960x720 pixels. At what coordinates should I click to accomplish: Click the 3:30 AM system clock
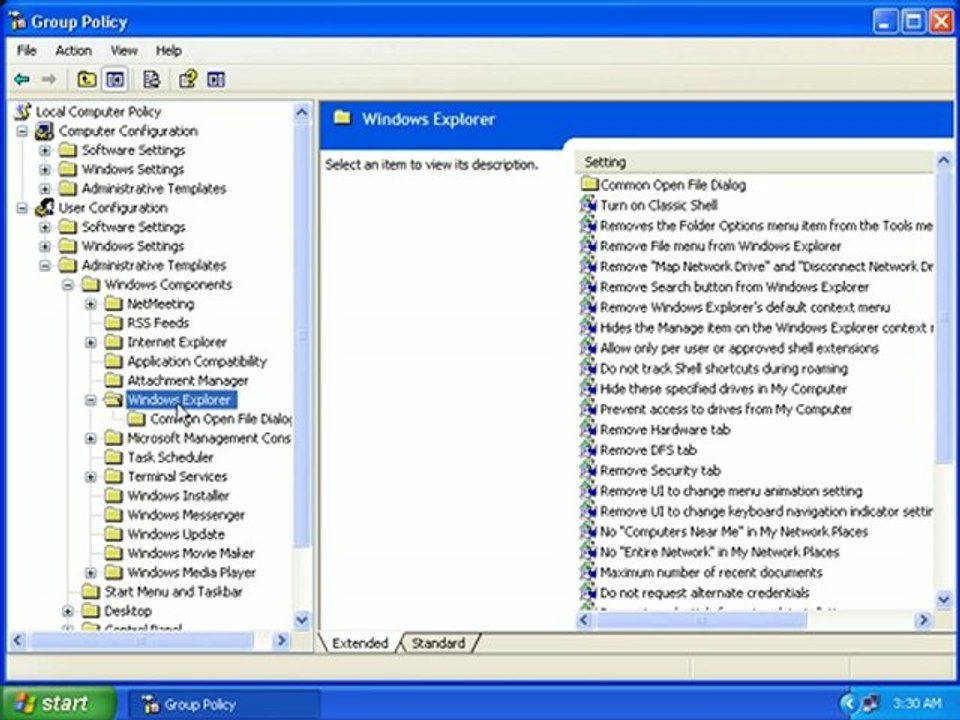[917, 703]
